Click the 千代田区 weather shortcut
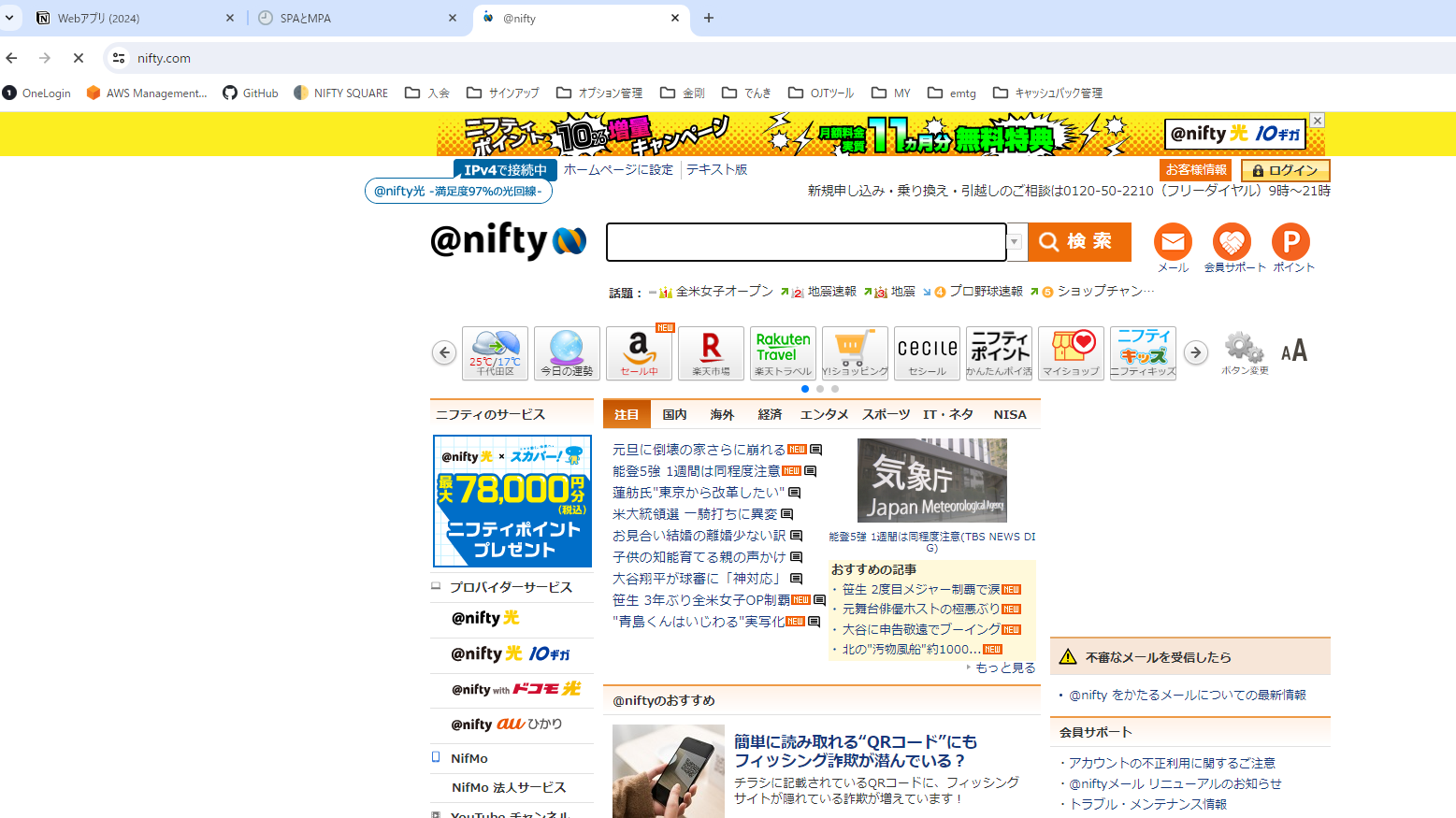 pos(495,353)
